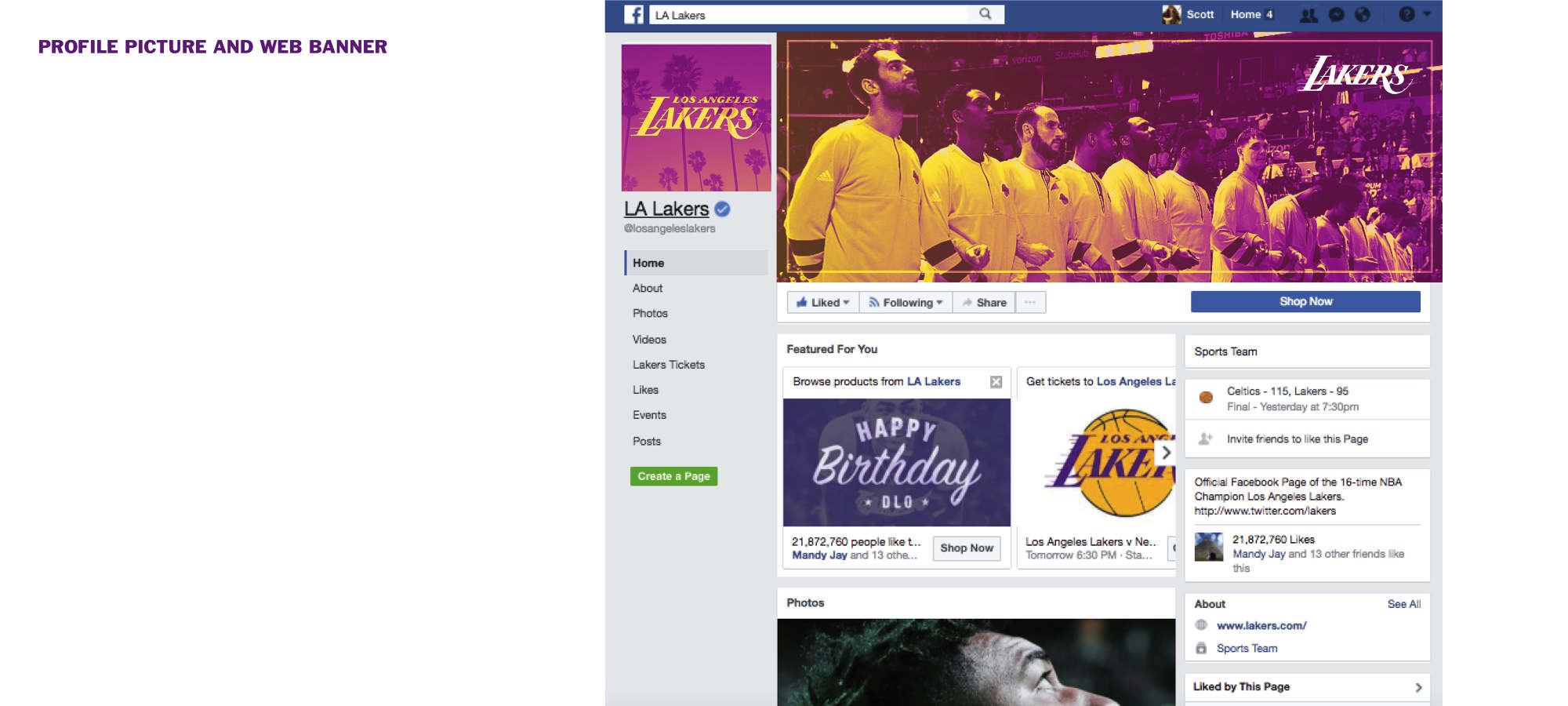Click the Facebook logo icon
1568x706 pixels.
(x=633, y=14)
